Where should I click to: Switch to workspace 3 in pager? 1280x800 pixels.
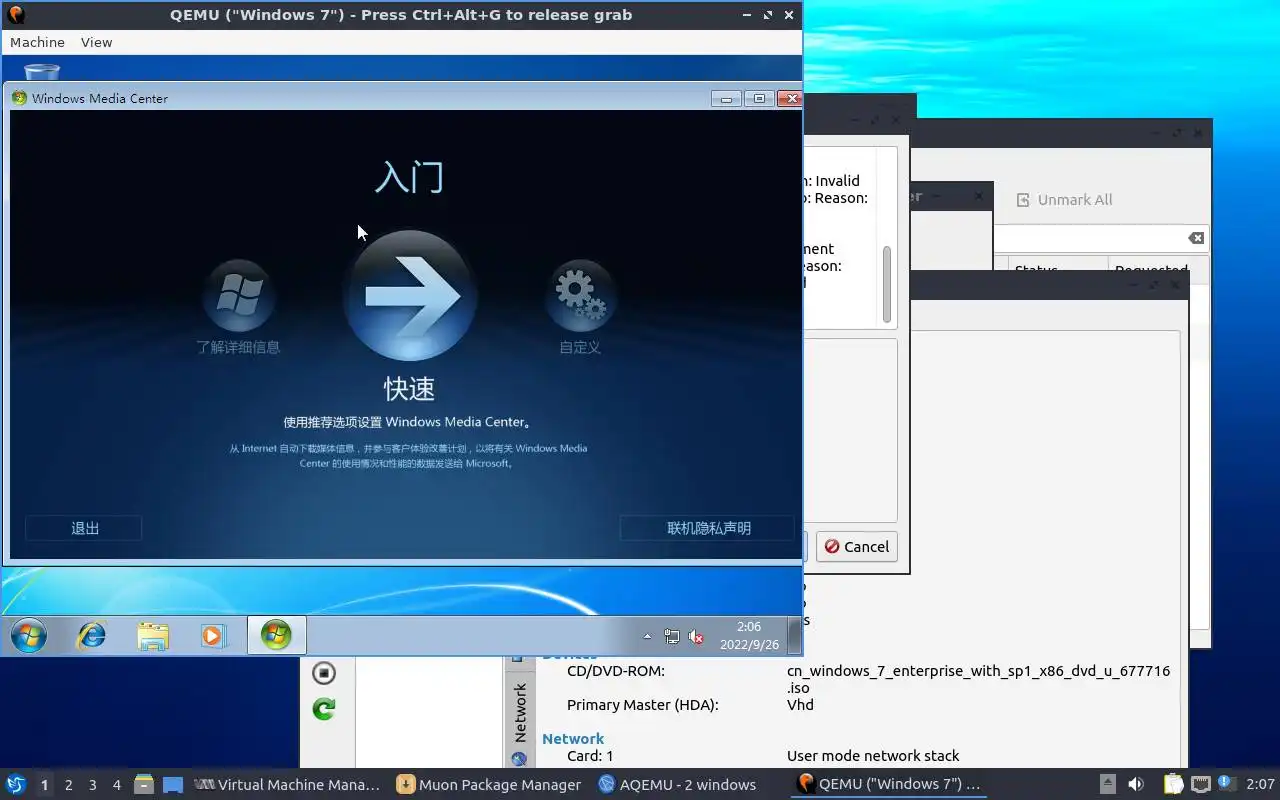coord(92,785)
